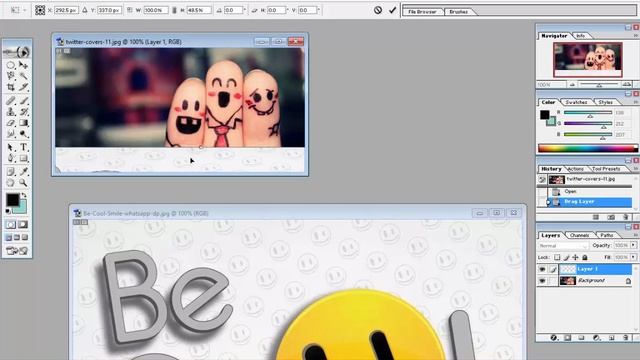This screenshot has height=360, width=640.
Task: Hide the Background layer eye icon
Action: point(542,281)
